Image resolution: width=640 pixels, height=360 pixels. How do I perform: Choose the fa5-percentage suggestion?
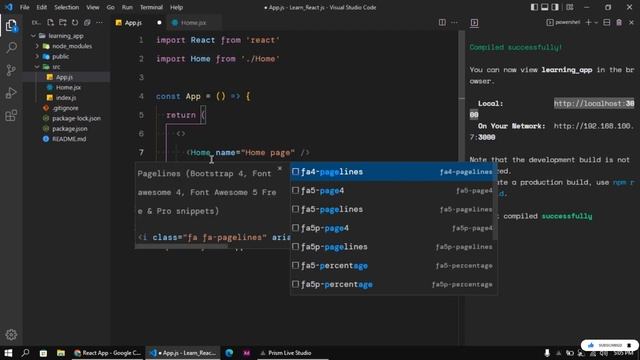392,266
